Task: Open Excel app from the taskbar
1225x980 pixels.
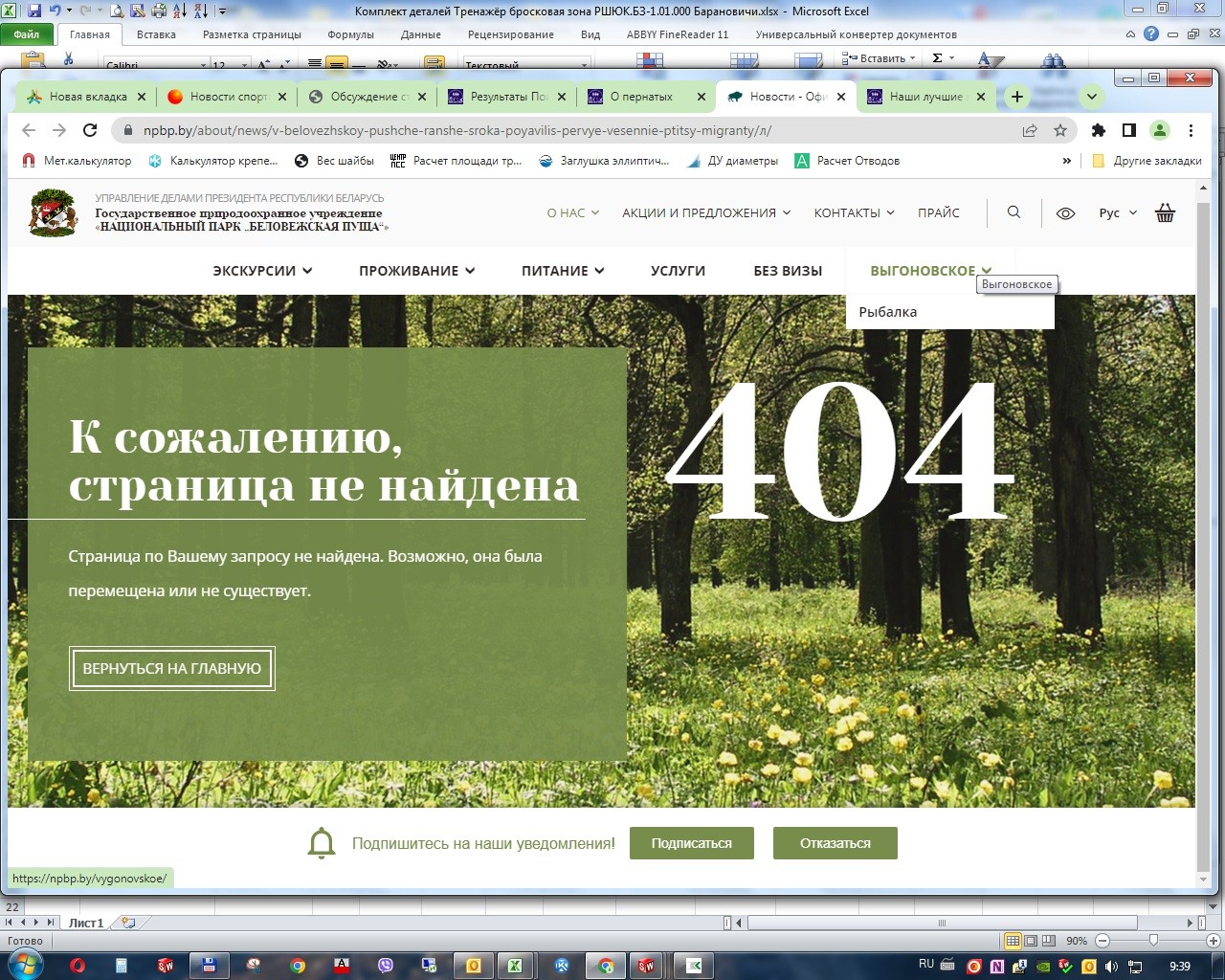Action: tap(514, 966)
